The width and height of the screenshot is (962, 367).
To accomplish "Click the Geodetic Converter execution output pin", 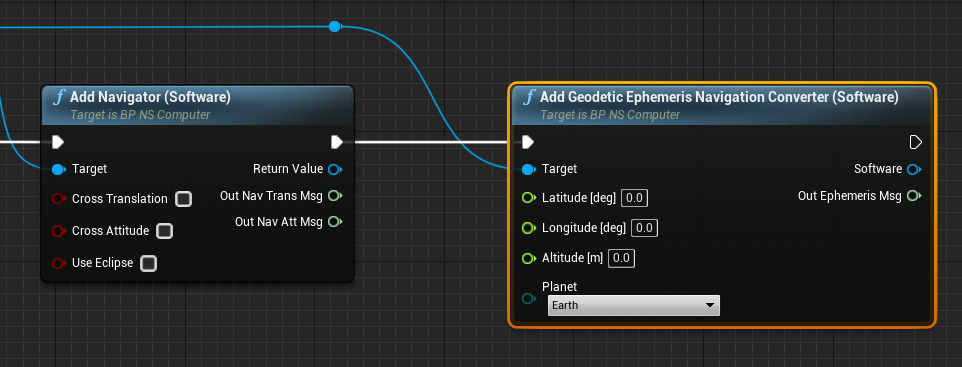I will pyautogui.click(x=915, y=142).
